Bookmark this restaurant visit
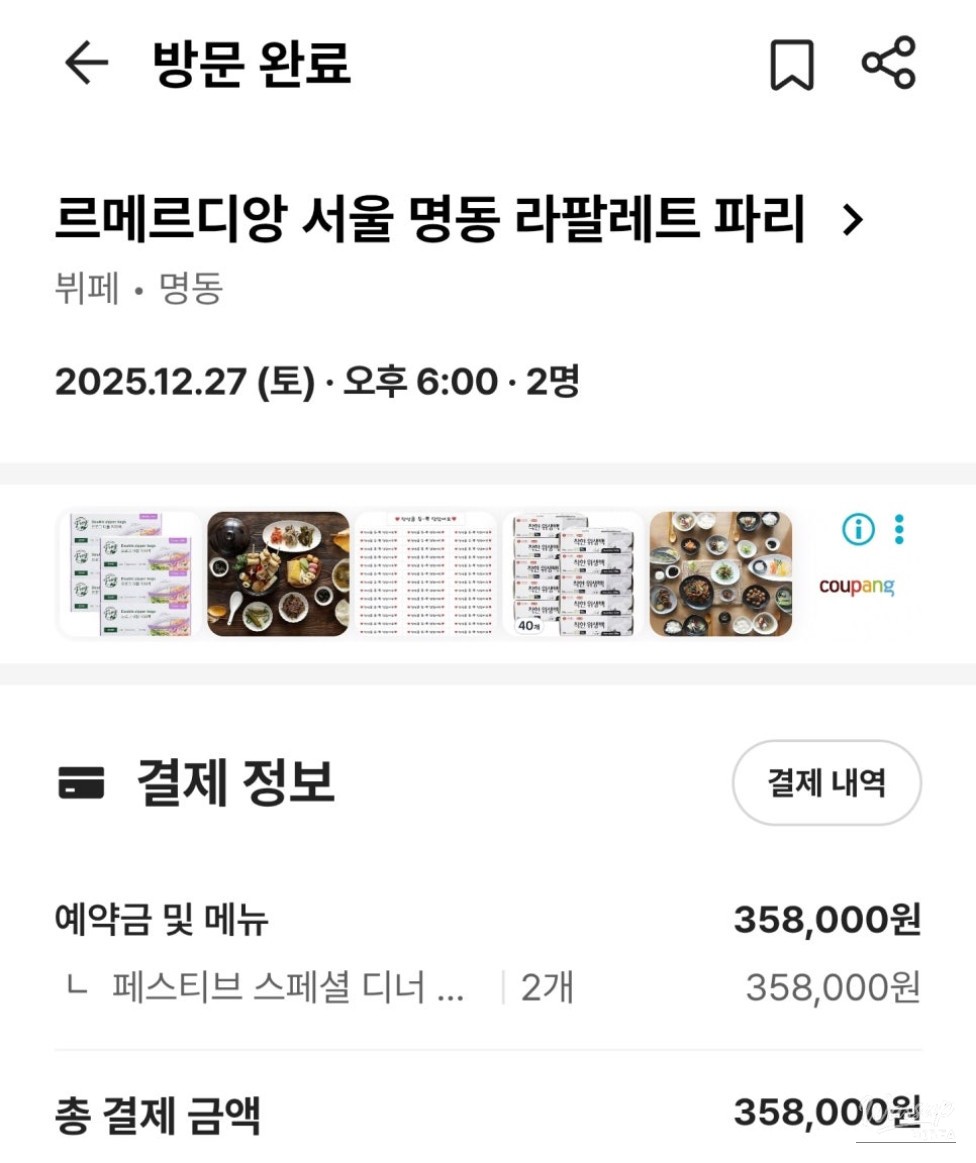This screenshot has height=1163, width=976. pos(791,65)
